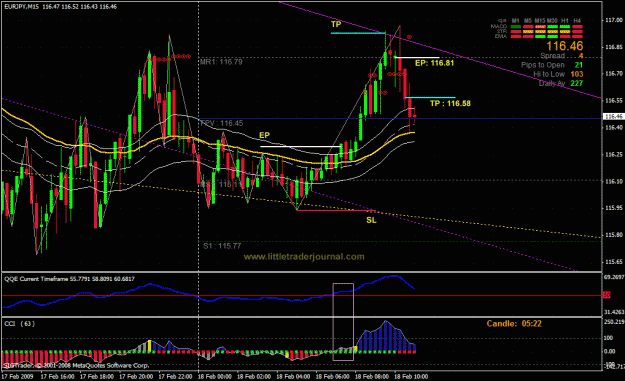Click the H4 timeframe column header
Screen dimensions: 625x381
point(577,21)
